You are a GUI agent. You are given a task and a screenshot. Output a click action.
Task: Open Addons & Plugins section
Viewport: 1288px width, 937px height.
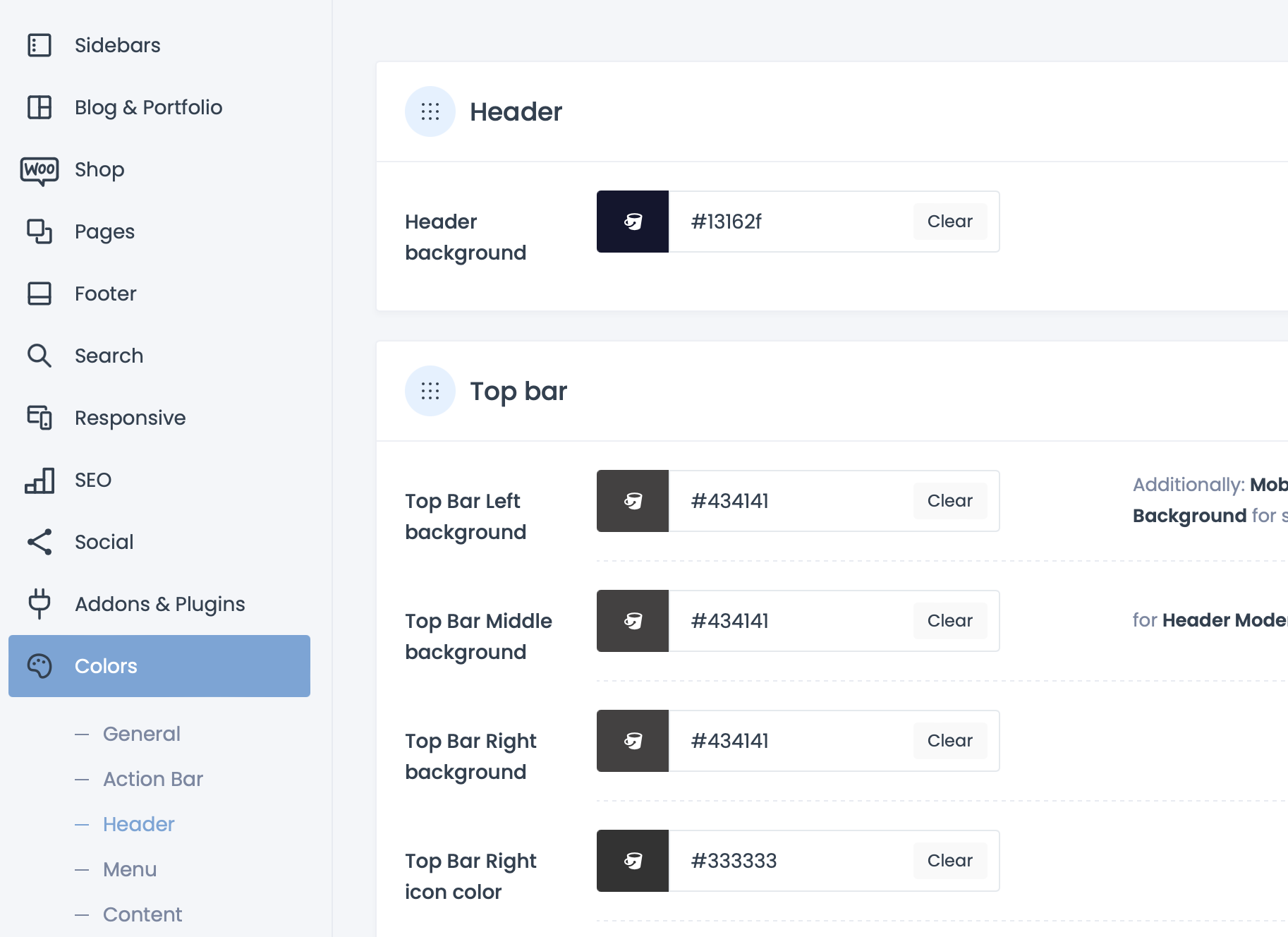point(159,604)
